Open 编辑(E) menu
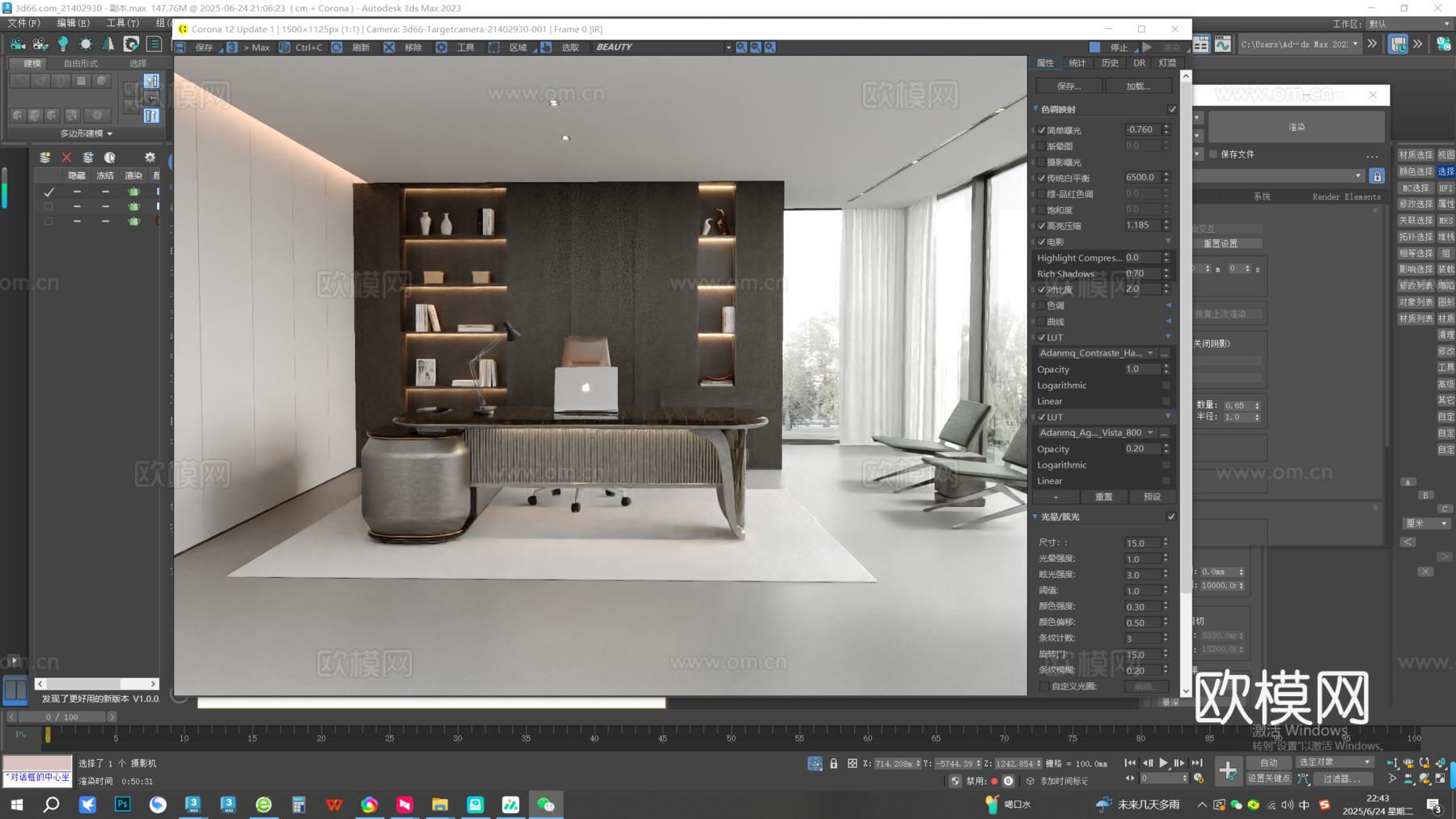This screenshot has width=1456, height=819. pyautogui.click(x=73, y=23)
